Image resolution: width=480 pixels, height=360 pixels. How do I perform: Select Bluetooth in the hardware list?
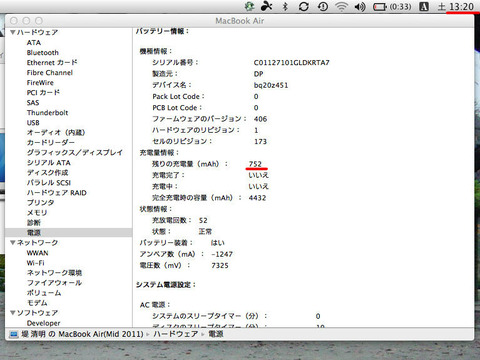point(43,53)
